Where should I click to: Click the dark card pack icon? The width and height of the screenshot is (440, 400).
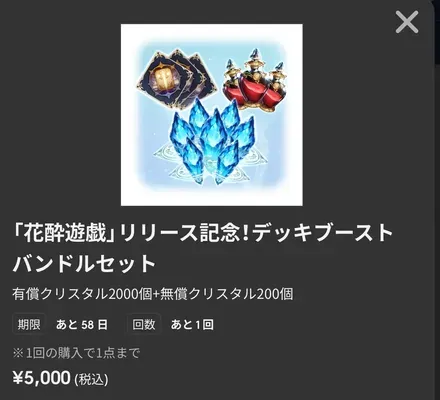coord(177,78)
